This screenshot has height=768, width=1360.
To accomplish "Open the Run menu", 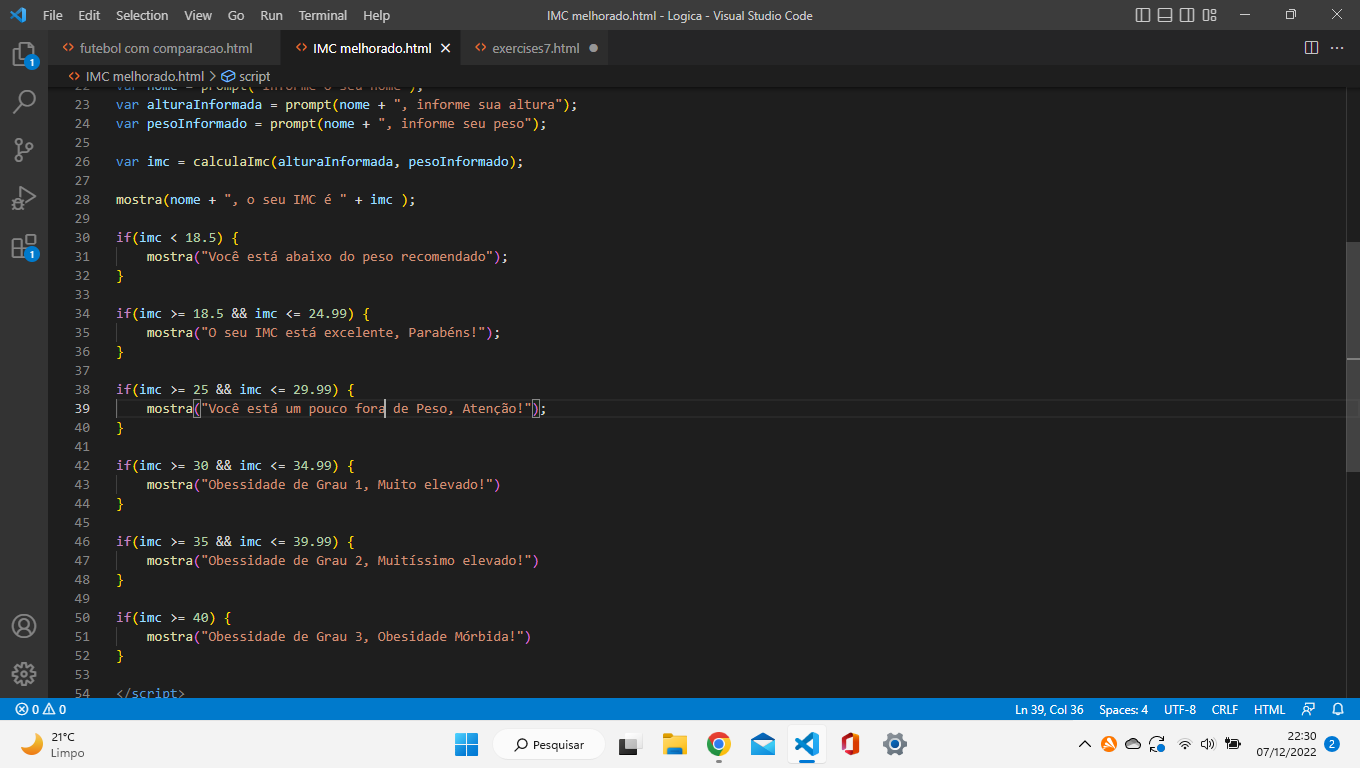I will click(271, 15).
